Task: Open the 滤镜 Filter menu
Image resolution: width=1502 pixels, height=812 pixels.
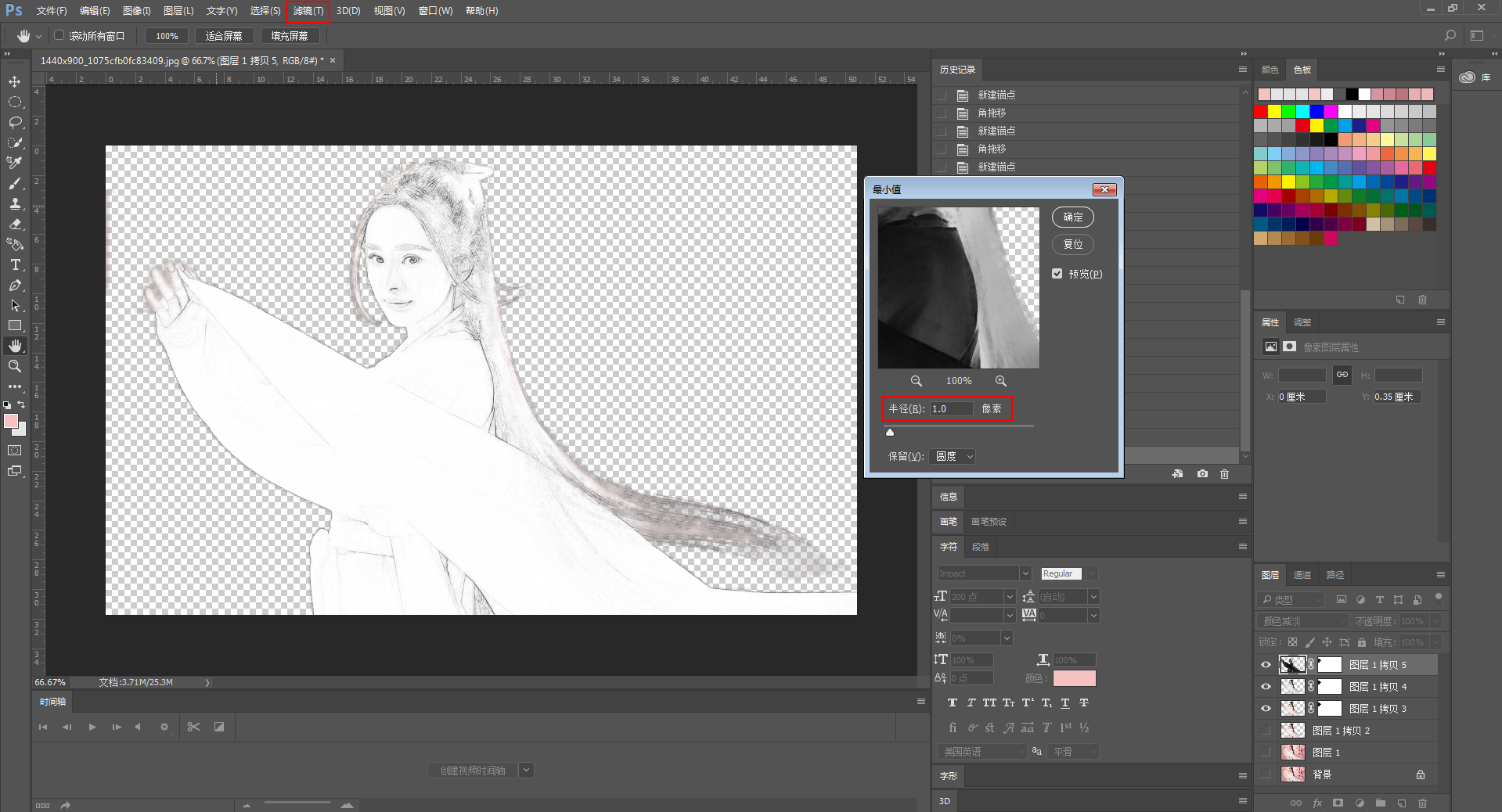Action: point(308,11)
